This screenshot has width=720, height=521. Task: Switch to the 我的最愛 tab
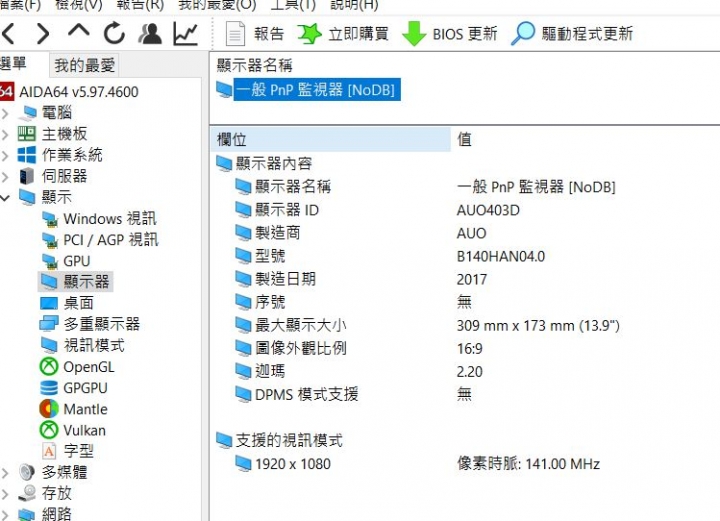84,65
